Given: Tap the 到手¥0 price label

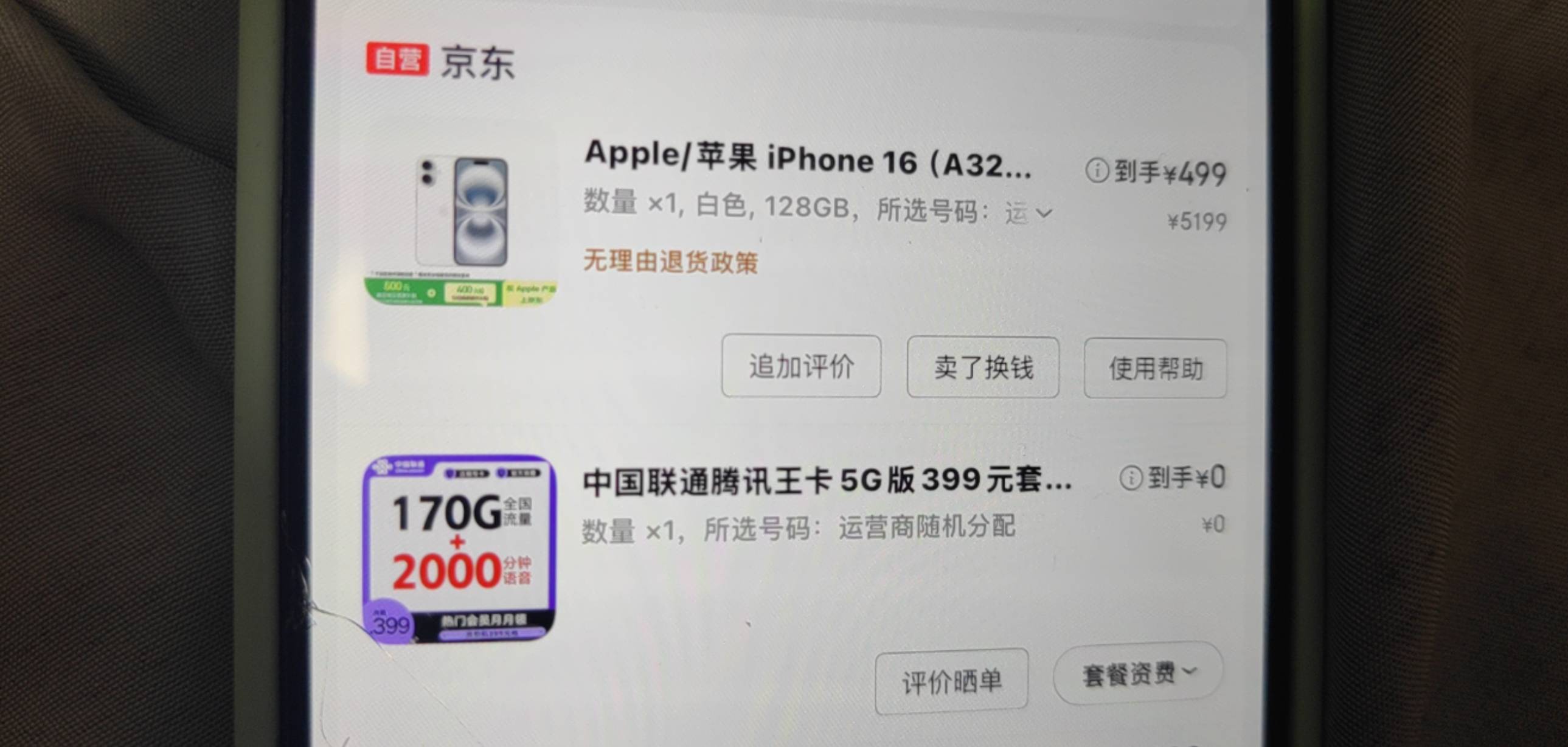Looking at the screenshot, I should tap(1187, 478).
